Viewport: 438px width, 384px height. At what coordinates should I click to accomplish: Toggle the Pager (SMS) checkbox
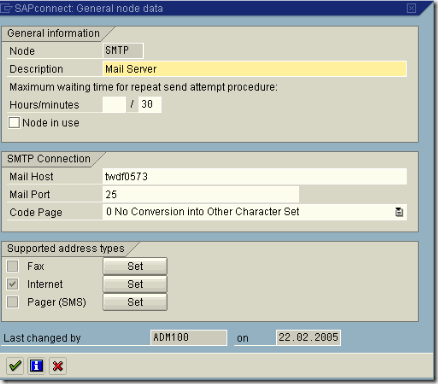click(13, 302)
